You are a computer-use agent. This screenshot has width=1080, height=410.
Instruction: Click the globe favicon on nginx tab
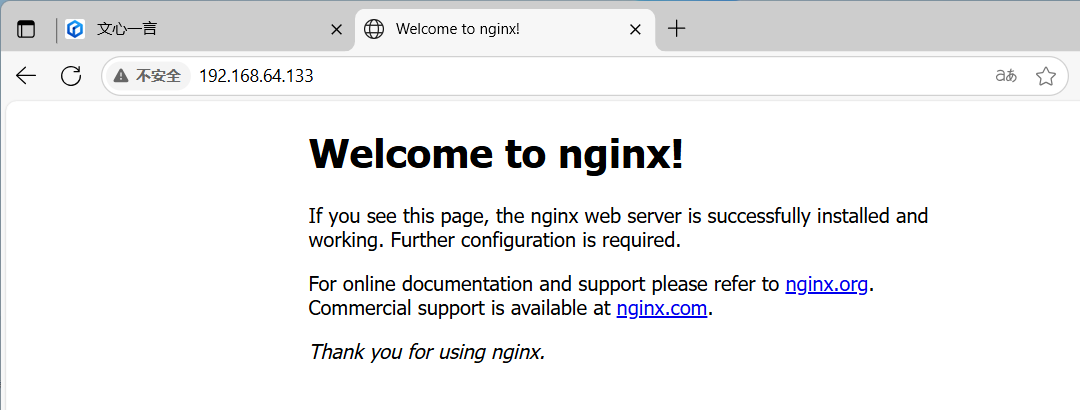pyautogui.click(x=373, y=29)
